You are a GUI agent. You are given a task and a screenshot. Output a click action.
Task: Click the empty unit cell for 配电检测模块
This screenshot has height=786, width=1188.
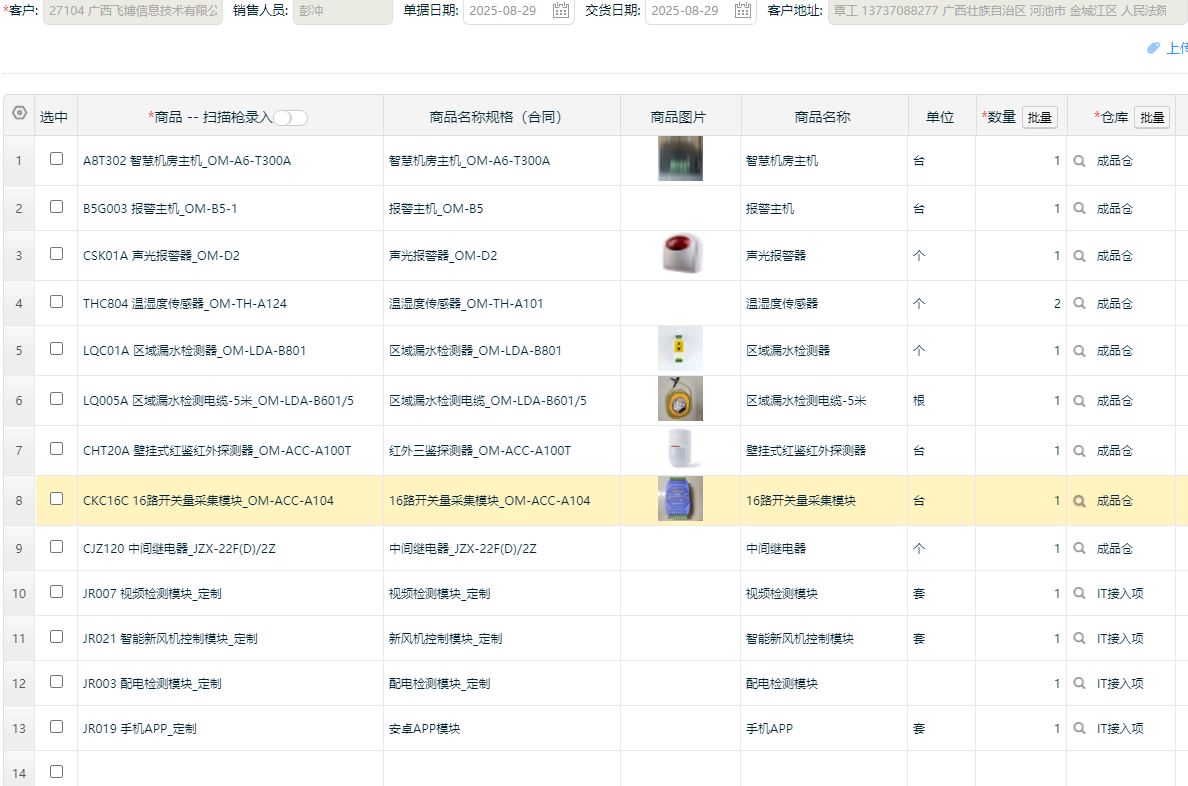(x=941, y=683)
